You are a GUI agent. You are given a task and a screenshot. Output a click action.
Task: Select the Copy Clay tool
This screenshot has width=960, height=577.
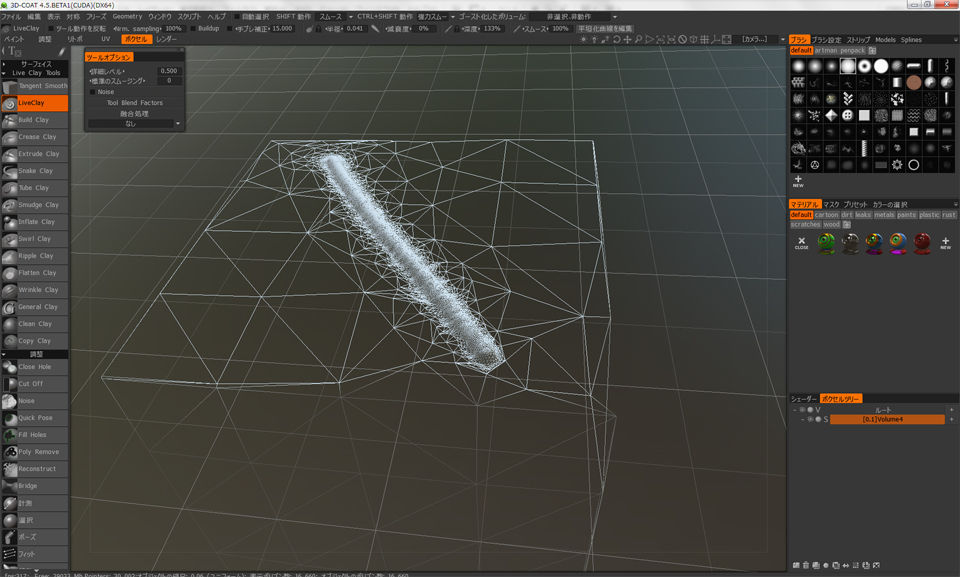[35, 341]
